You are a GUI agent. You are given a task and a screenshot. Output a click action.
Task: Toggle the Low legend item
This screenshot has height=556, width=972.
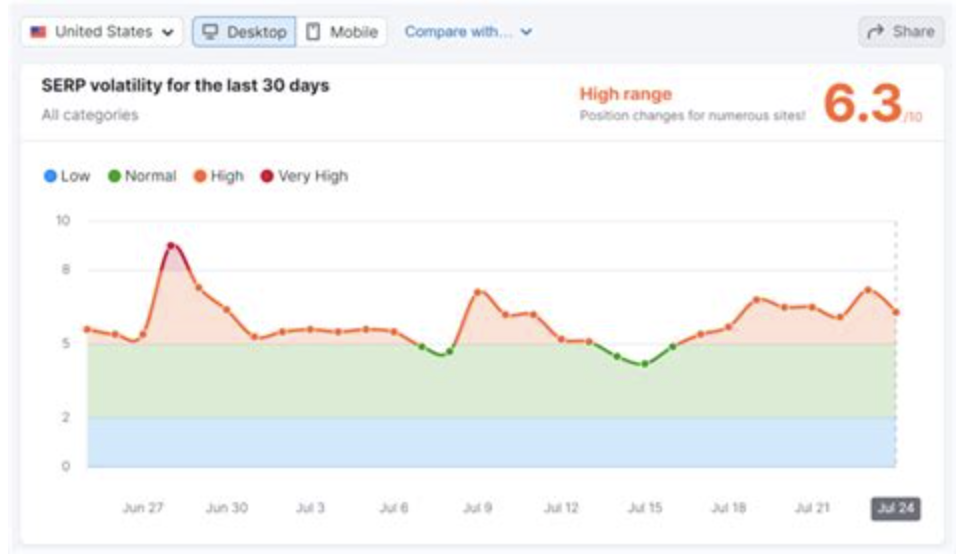point(67,176)
